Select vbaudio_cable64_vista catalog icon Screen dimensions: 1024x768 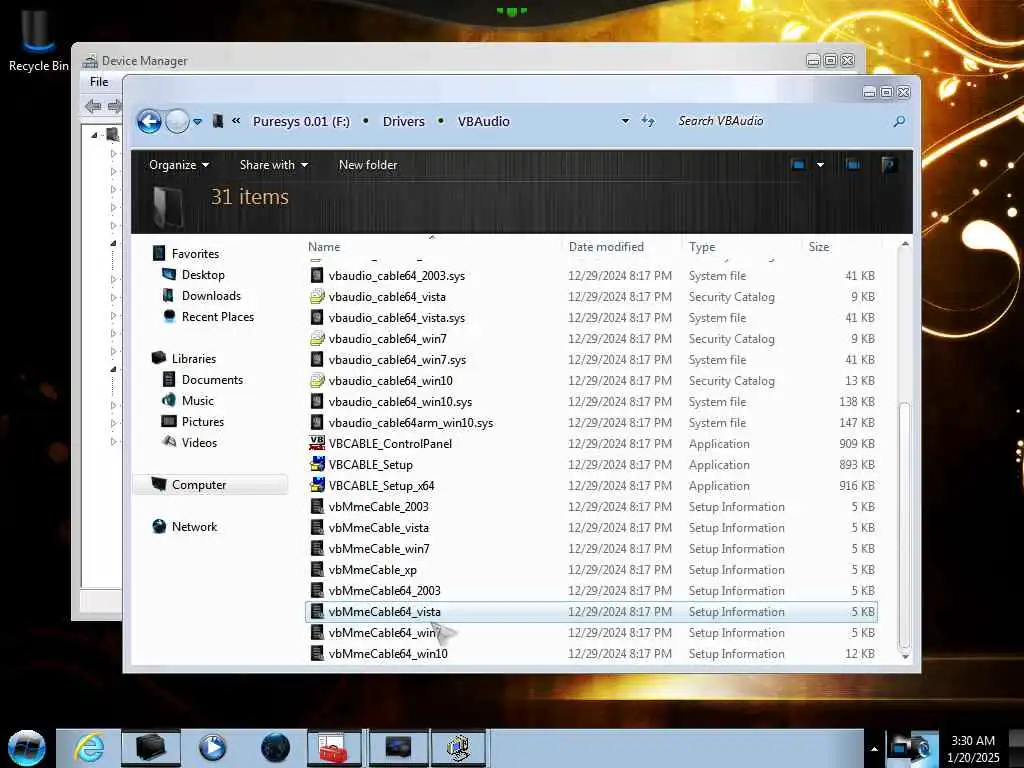[317, 296]
